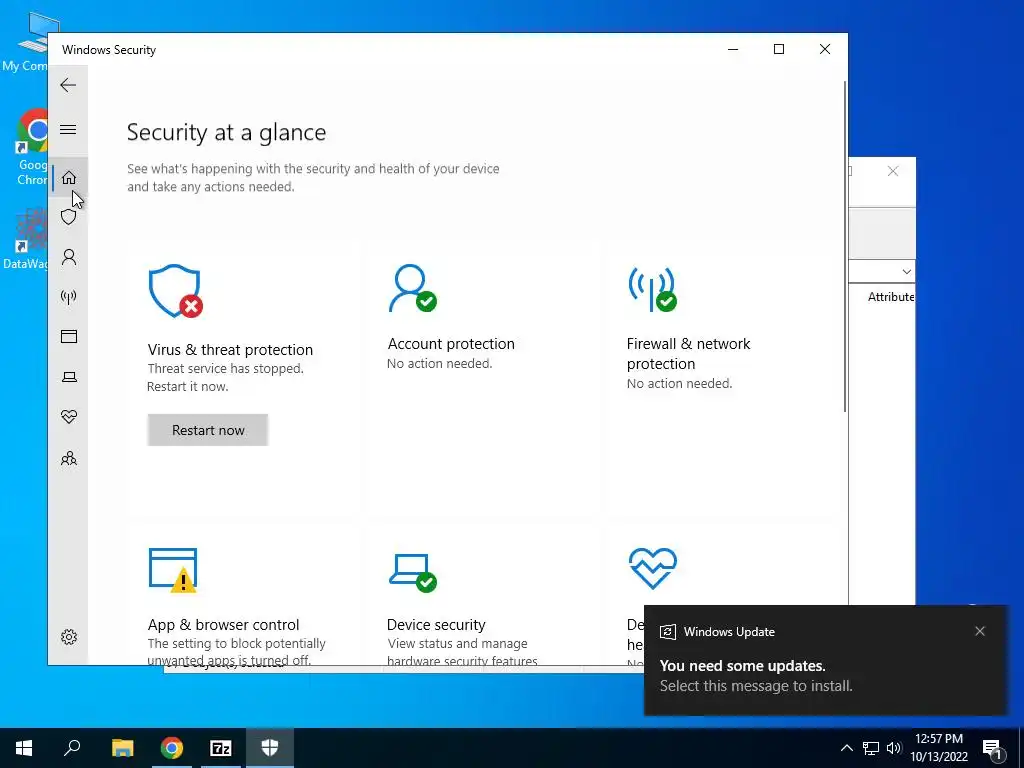Click the Windows Security vertical scrollbar
This screenshot has width=1024, height=768.
coord(846,246)
